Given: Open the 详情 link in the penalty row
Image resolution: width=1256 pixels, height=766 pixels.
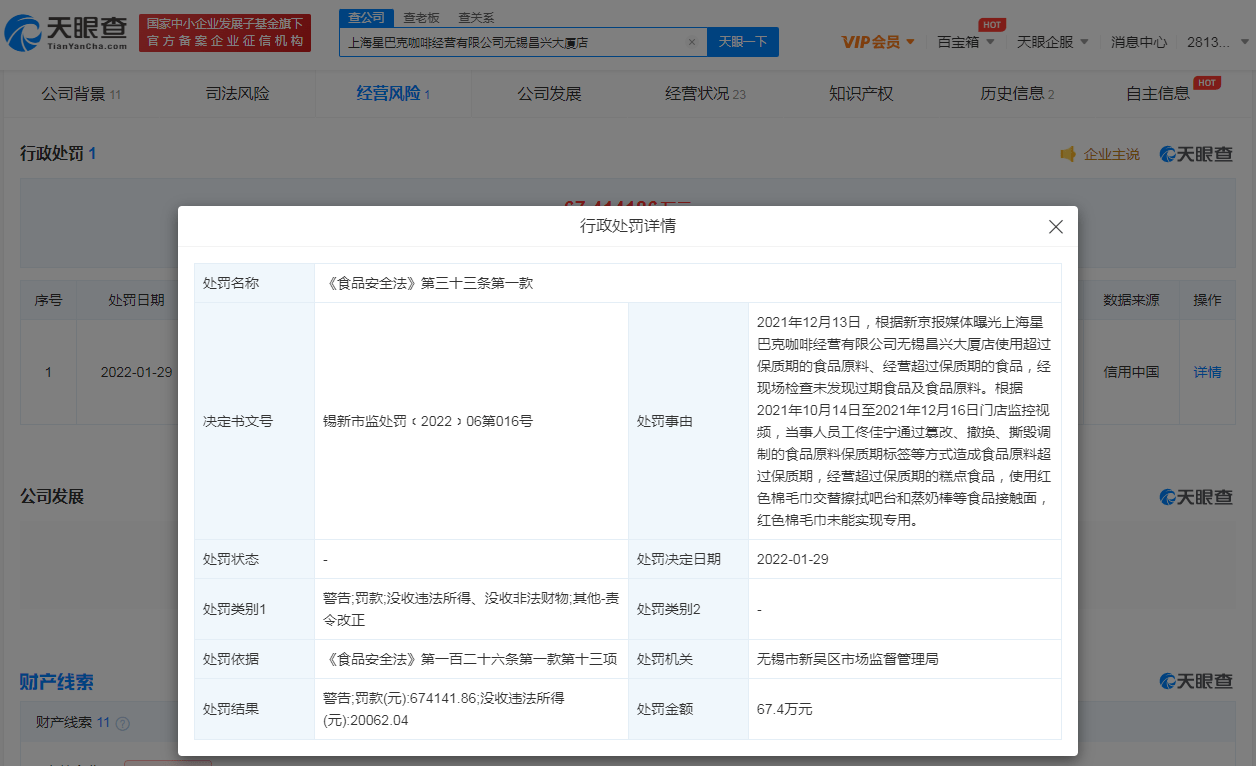Looking at the screenshot, I should (x=1207, y=372).
